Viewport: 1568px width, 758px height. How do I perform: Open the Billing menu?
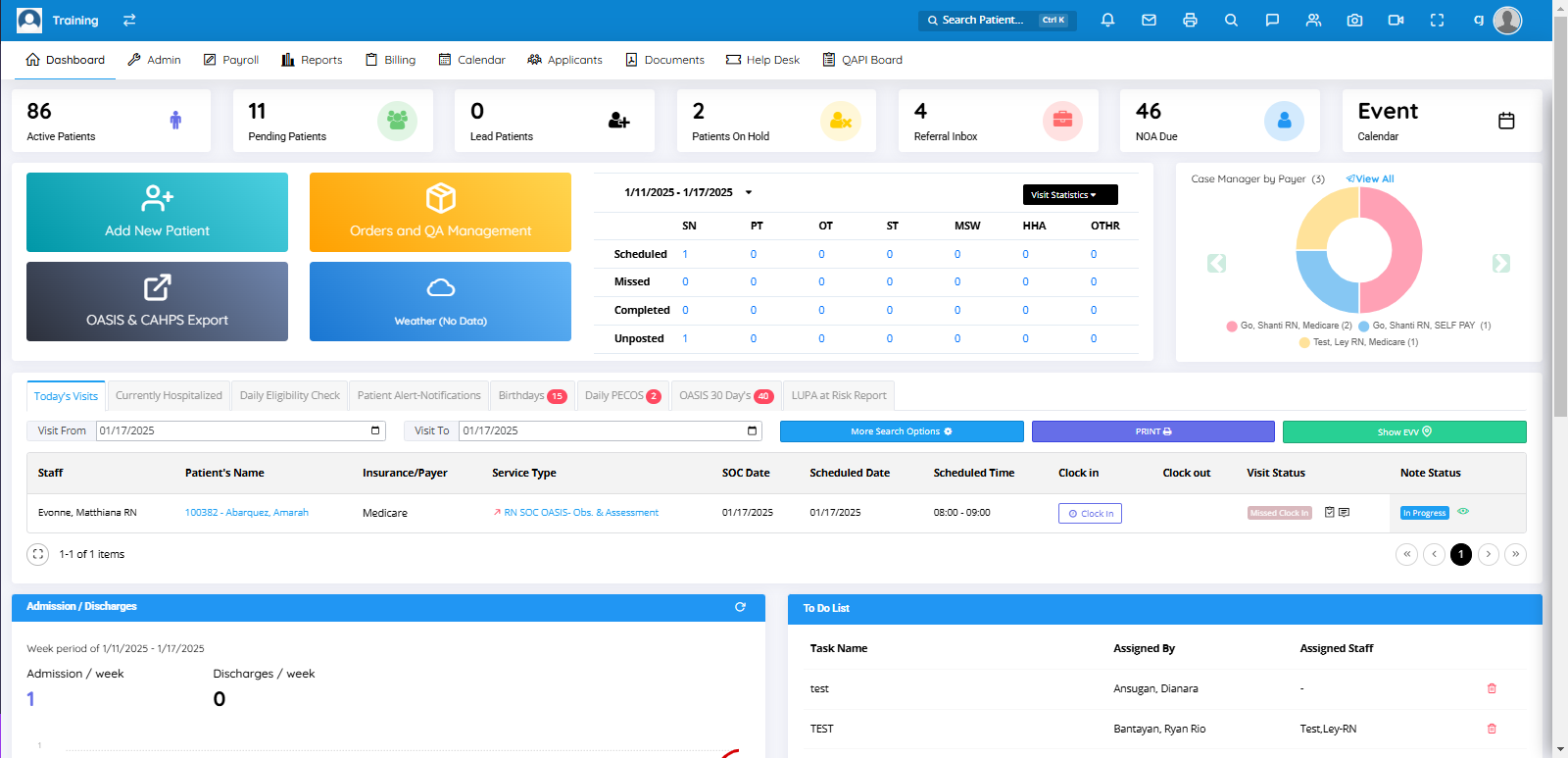(x=390, y=60)
